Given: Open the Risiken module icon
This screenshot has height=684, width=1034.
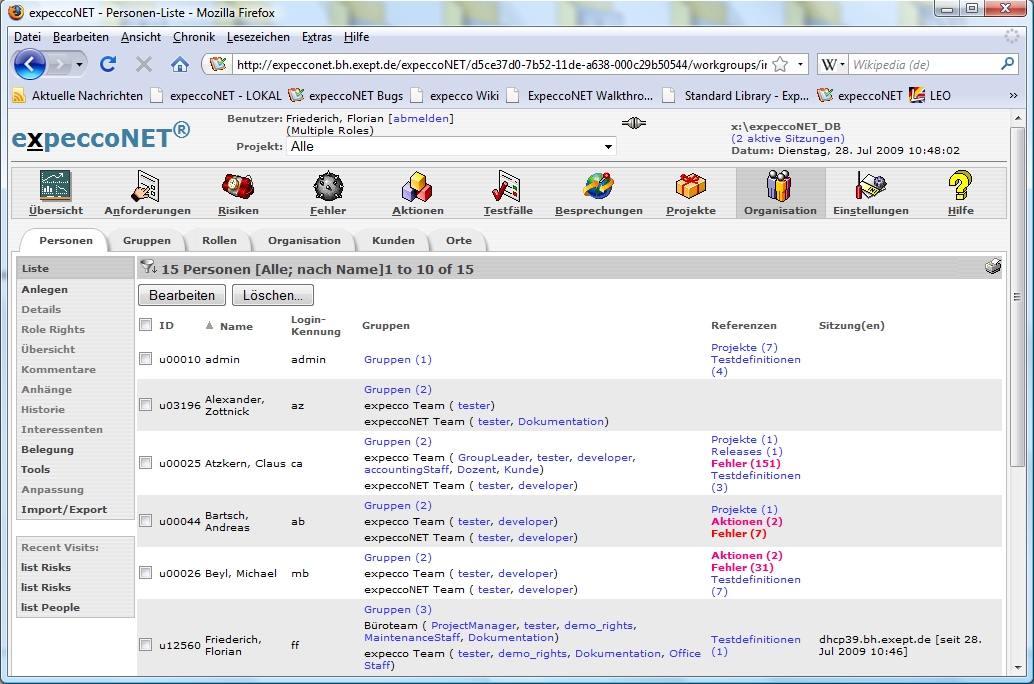Looking at the screenshot, I should (238, 185).
